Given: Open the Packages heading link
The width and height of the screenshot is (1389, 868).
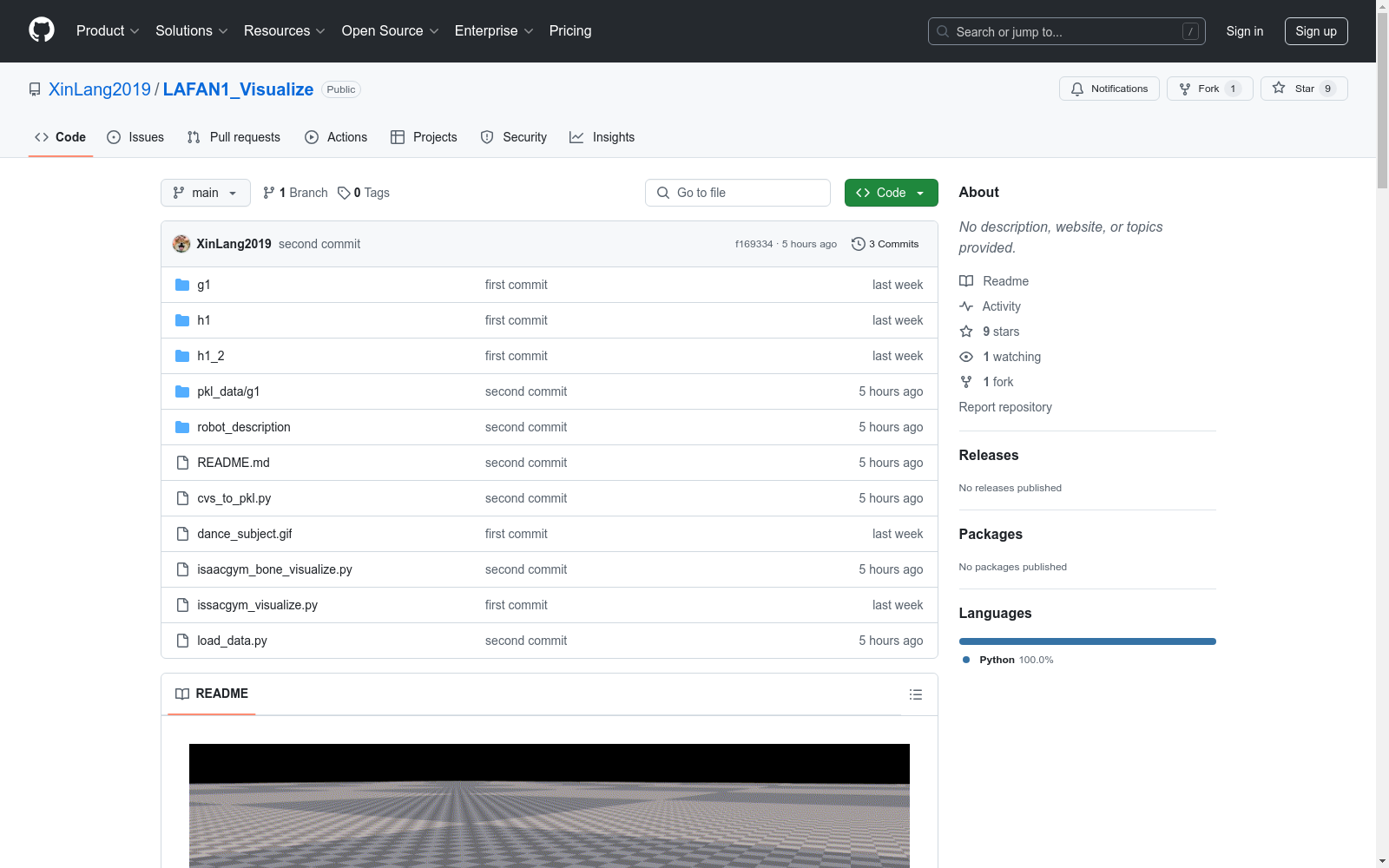Looking at the screenshot, I should point(991,534).
